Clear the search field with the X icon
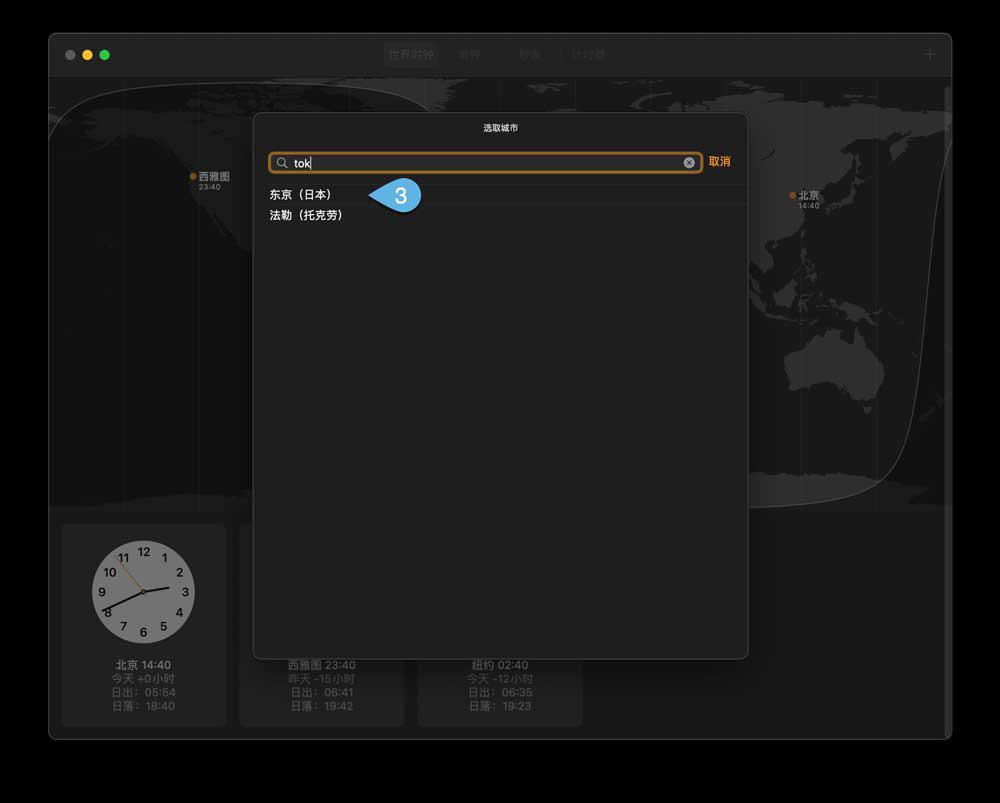 (x=689, y=163)
